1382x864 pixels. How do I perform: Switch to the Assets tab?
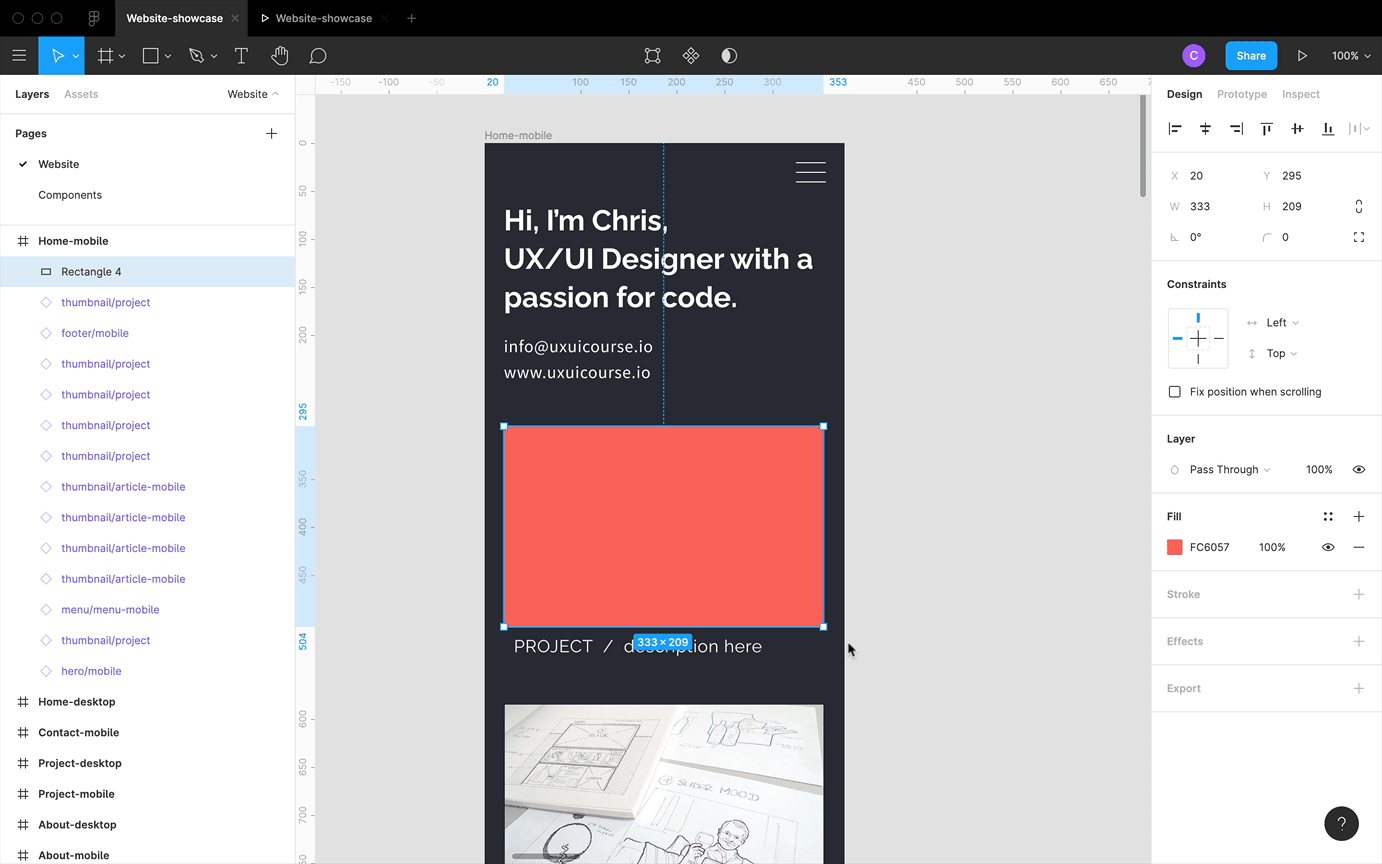81,94
